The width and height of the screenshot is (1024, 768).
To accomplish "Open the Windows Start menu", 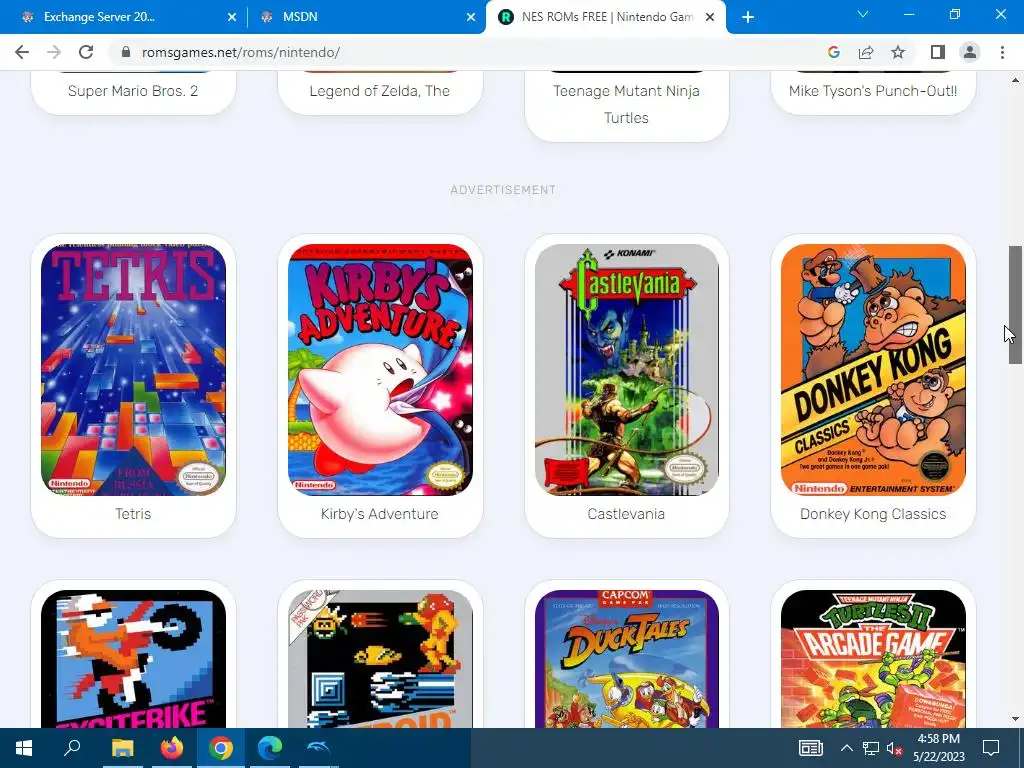I will coord(24,748).
